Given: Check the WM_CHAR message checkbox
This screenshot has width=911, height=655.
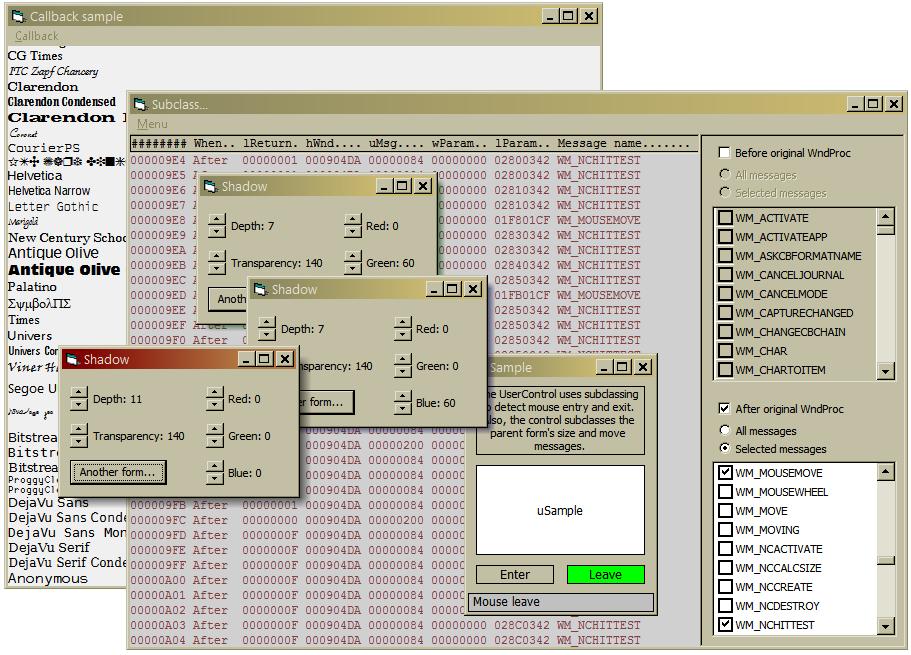Looking at the screenshot, I should pos(726,351).
